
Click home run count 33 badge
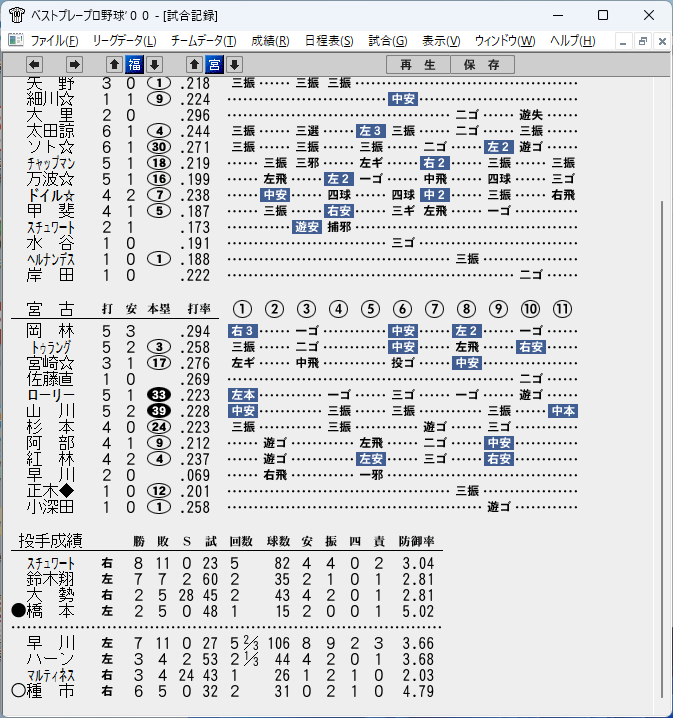159,395
